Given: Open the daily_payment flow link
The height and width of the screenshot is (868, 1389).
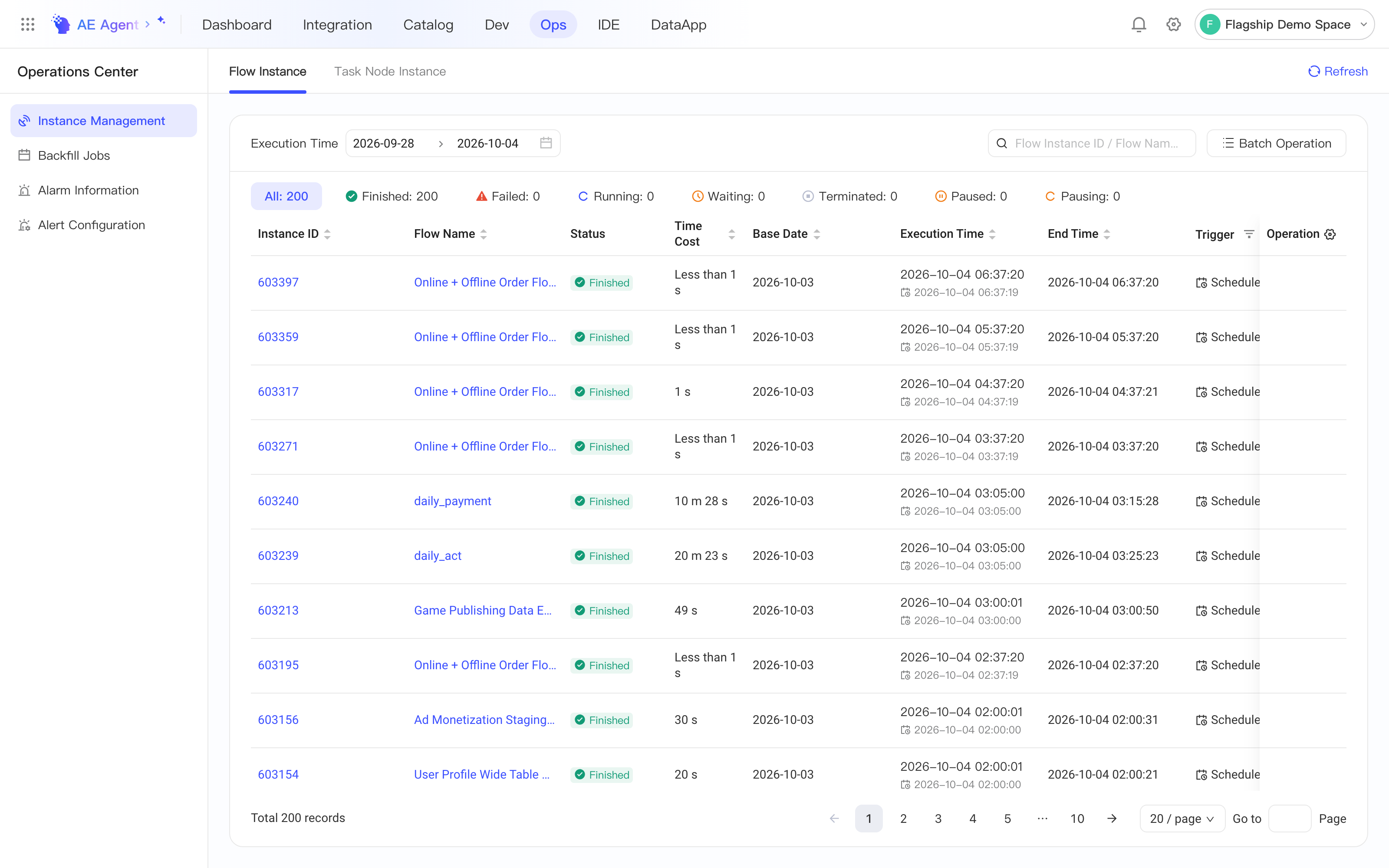Looking at the screenshot, I should (x=452, y=501).
